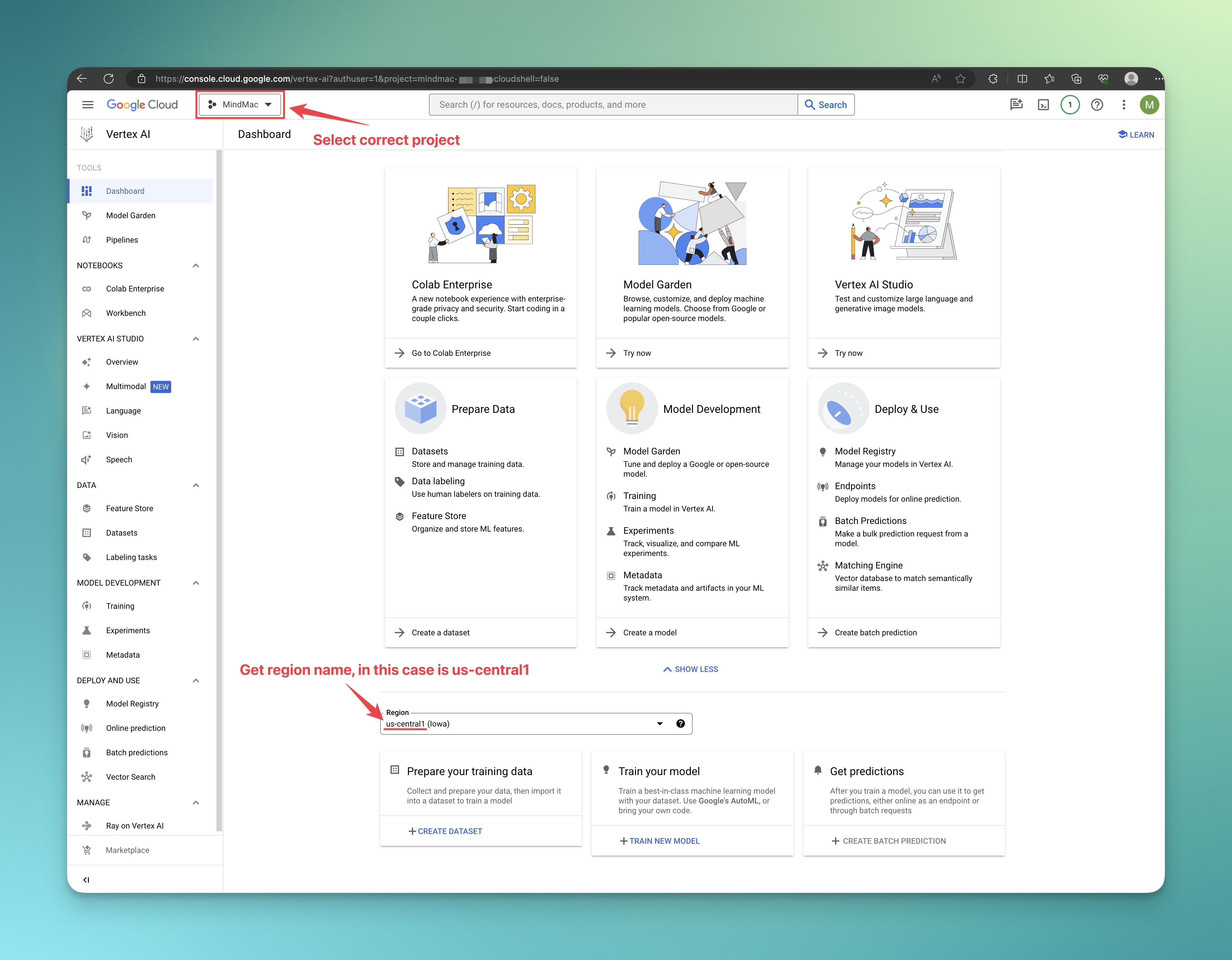Click the resources search input field
The width and height of the screenshot is (1232, 960).
point(613,105)
